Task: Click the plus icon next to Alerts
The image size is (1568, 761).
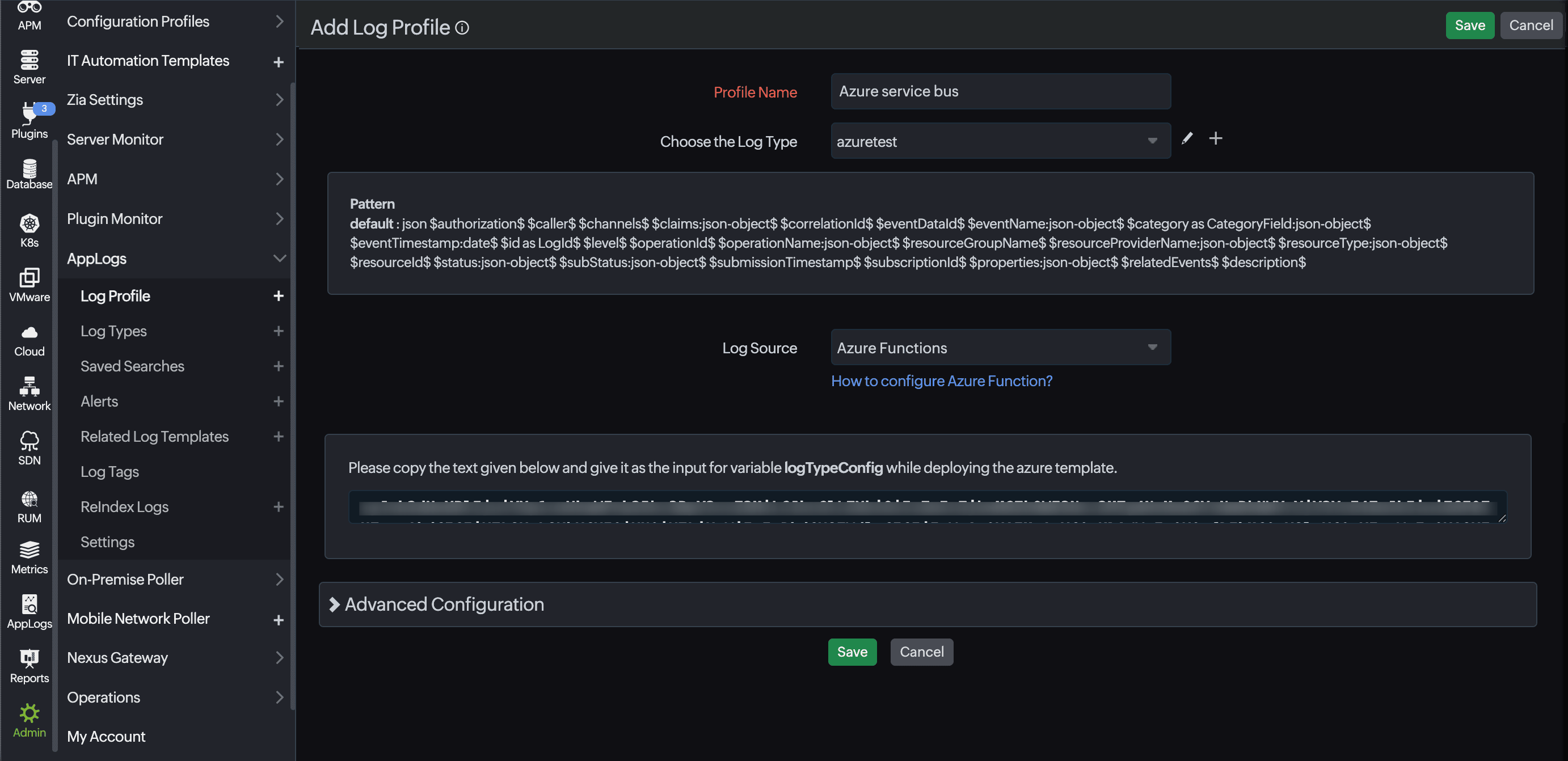Action: [278, 401]
